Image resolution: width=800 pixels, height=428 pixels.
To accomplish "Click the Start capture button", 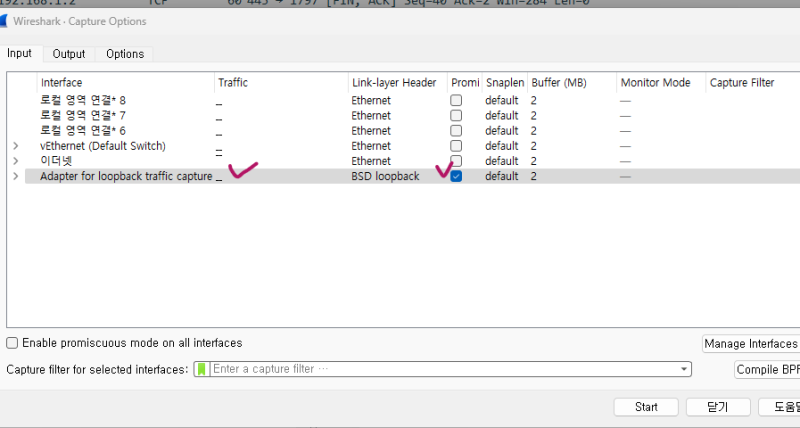I will coord(646,407).
